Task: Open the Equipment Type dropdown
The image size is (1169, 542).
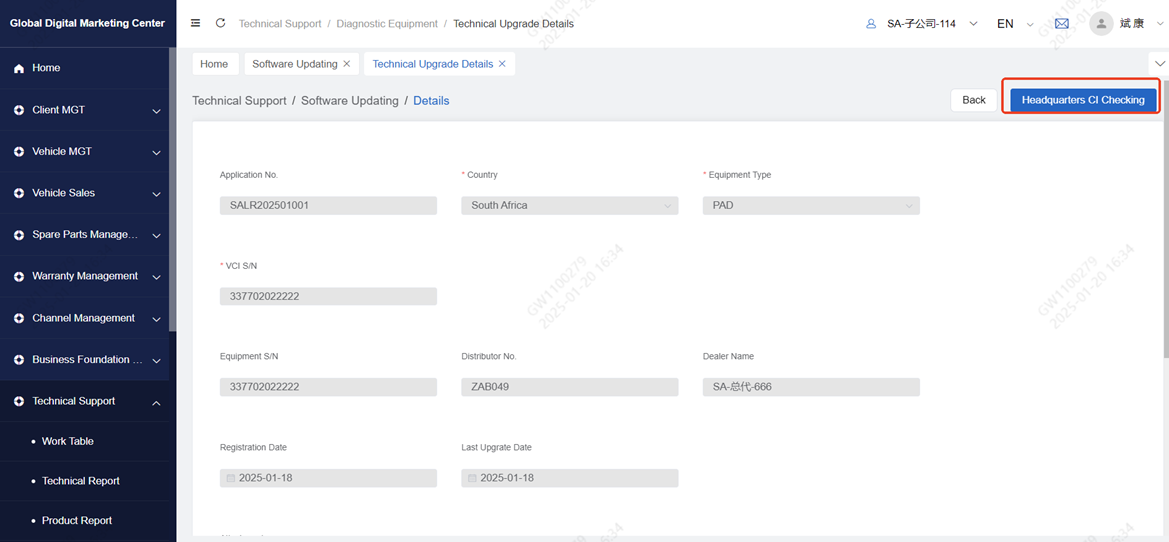Action: [811, 205]
